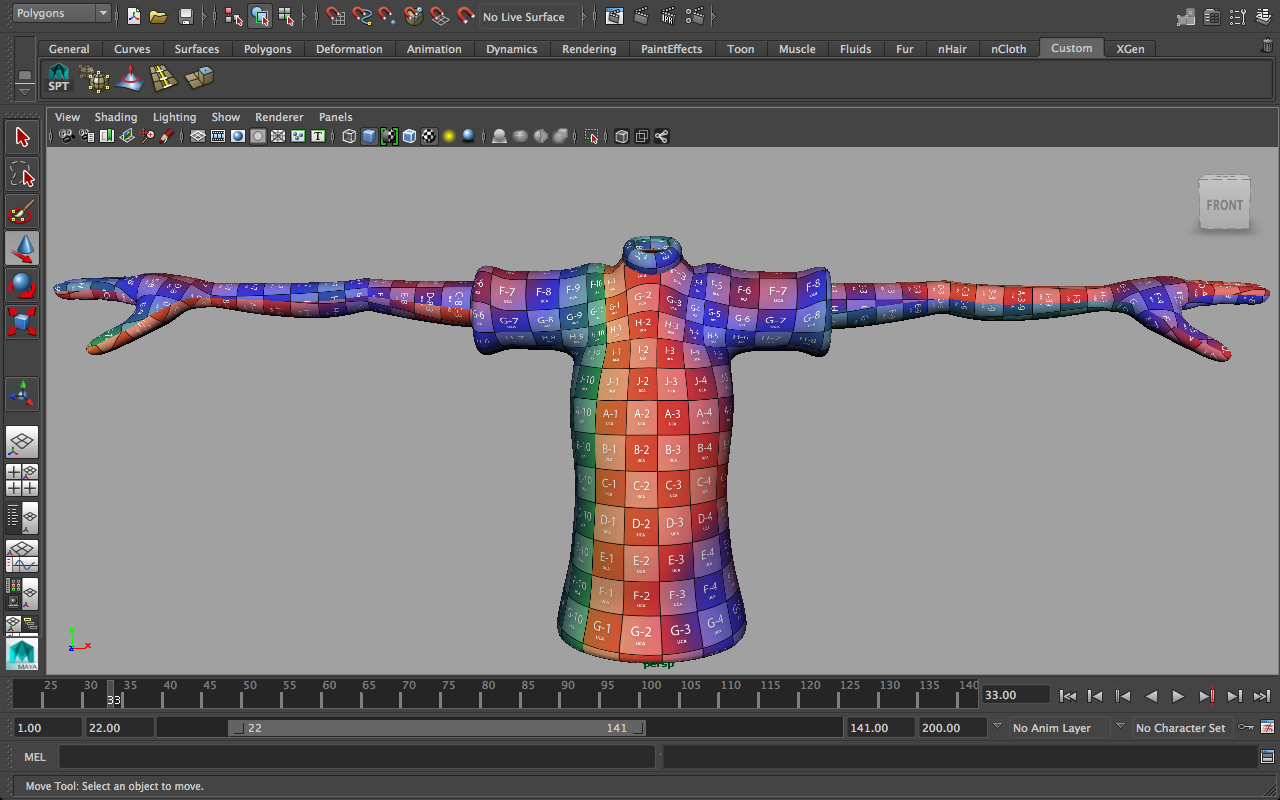1280x800 pixels.
Task: Click the SPT icon on the Custom shelf
Action: tap(59, 78)
